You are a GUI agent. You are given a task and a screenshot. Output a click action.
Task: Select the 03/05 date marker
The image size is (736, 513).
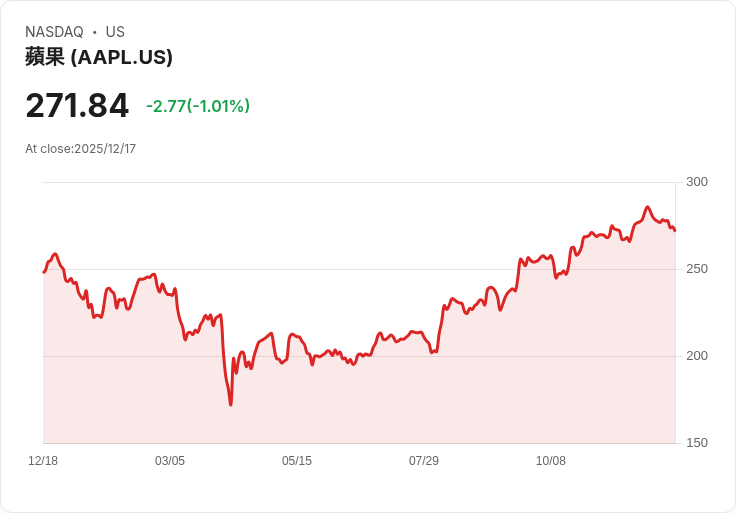[170, 461]
